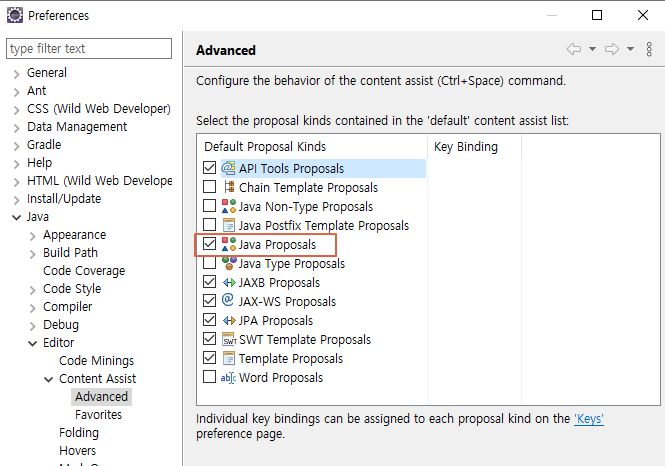665x466 pixels.
Task: Open the 'Keys' preference page link
Action: click(588, 419)
